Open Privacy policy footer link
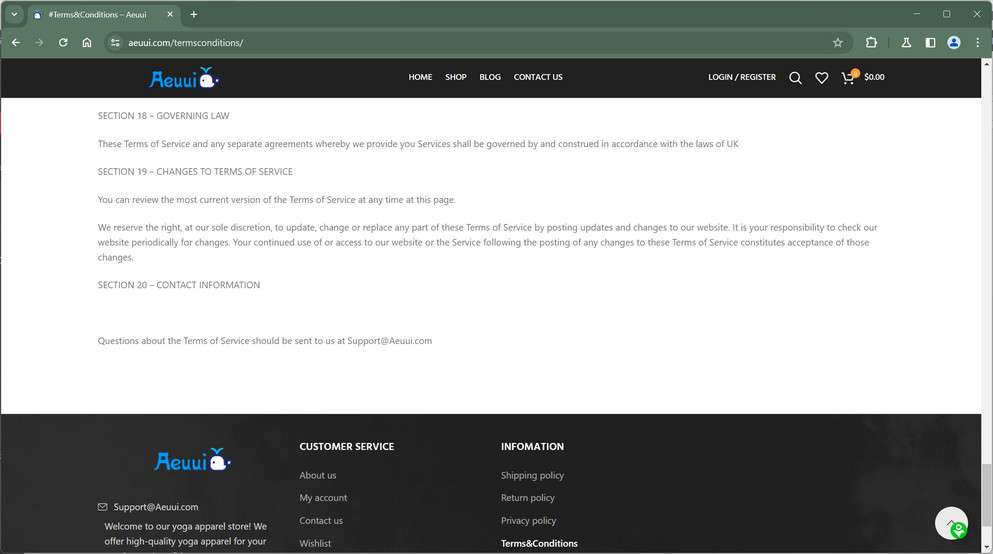Image resolution: width=993 pixels, height=554 pixels. click(528, 521)
